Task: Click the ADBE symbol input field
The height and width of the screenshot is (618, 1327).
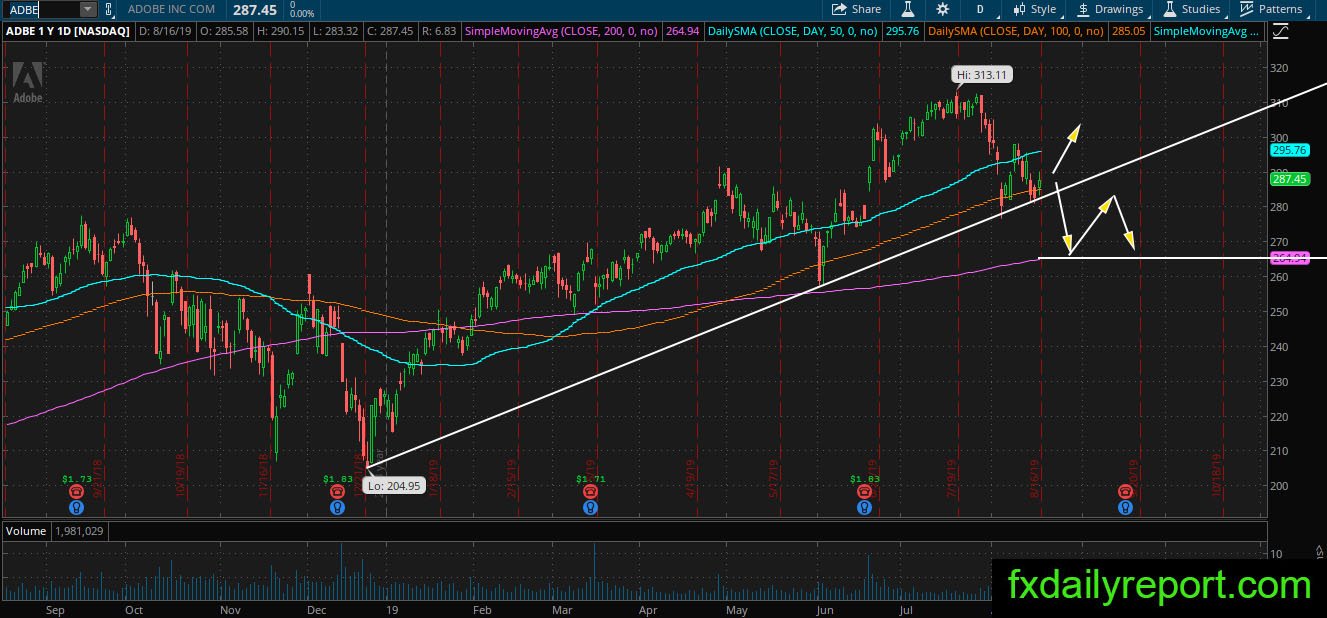Action: 41,9
